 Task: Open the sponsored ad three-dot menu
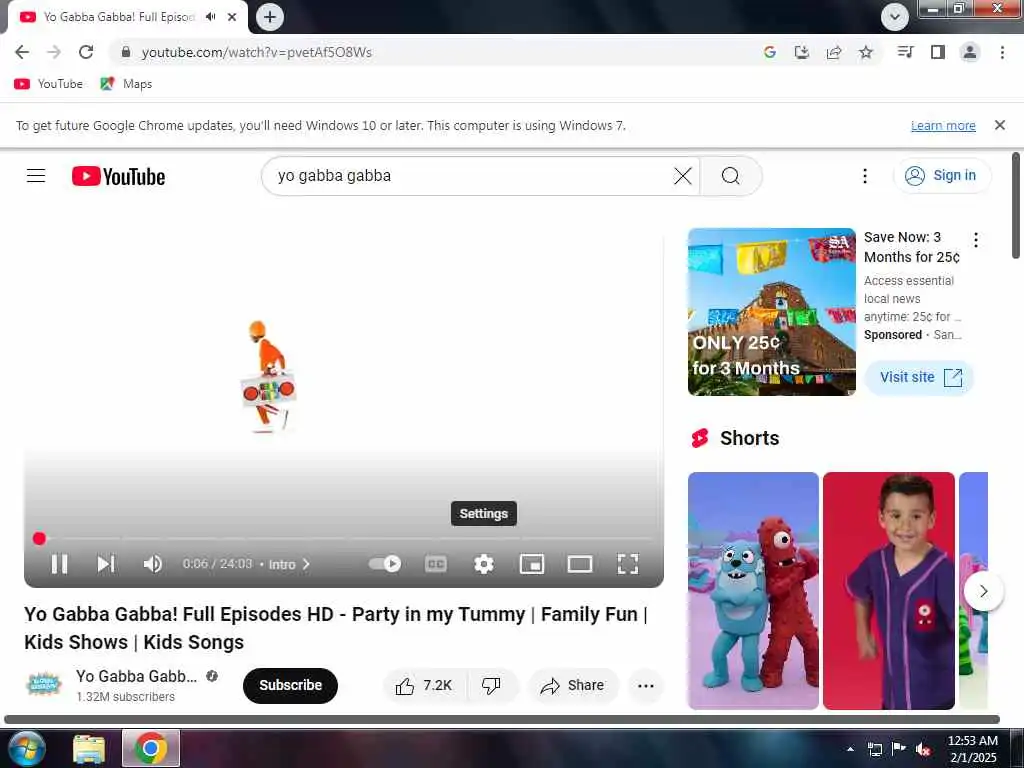click(976, 240)
